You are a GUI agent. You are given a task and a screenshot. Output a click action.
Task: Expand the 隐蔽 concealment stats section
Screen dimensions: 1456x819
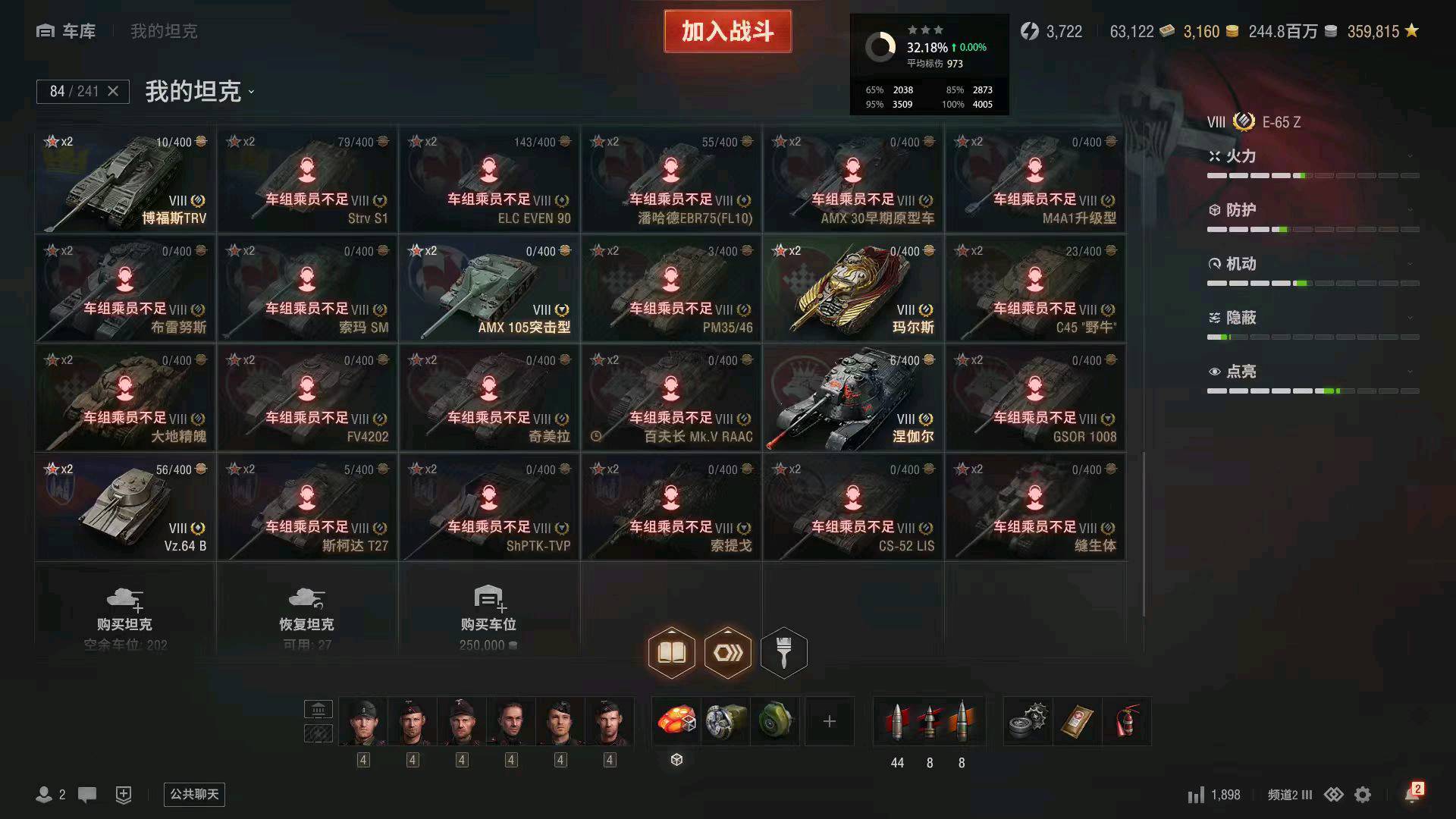pos(1313,318)
